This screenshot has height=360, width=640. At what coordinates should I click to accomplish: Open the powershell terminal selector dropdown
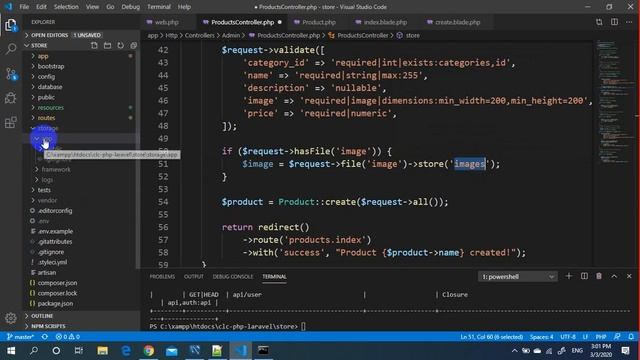pos(517,277)
